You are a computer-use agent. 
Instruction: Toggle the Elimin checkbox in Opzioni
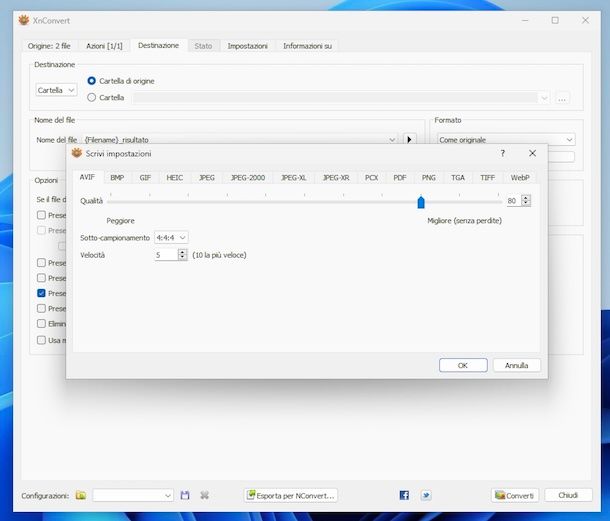click(41, 323)
